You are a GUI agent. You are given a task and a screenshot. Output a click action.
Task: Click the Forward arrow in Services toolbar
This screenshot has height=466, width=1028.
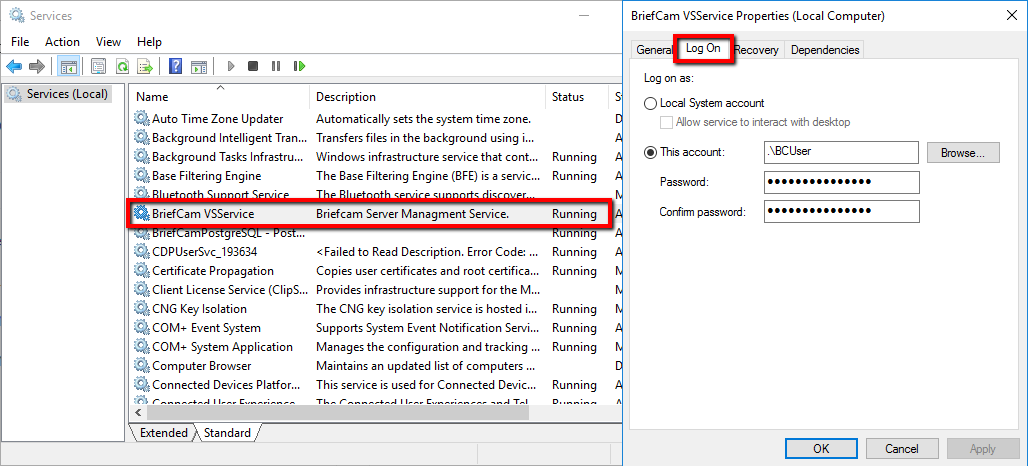click(37, 66)
